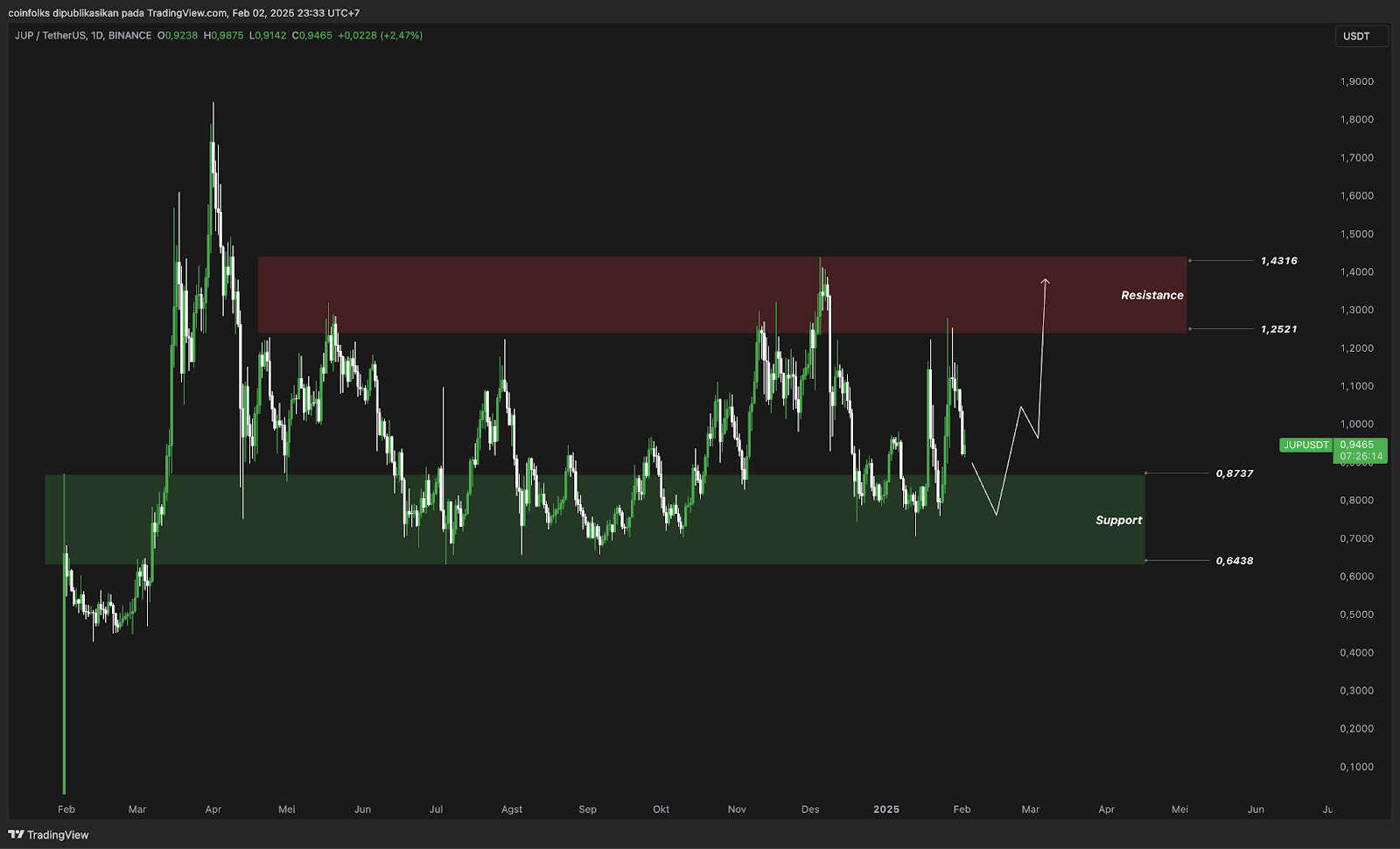This screenshot has width=1400, height=849.
Task: Click 1,0000 on the price axis
Action: (x=1357, y=424)
